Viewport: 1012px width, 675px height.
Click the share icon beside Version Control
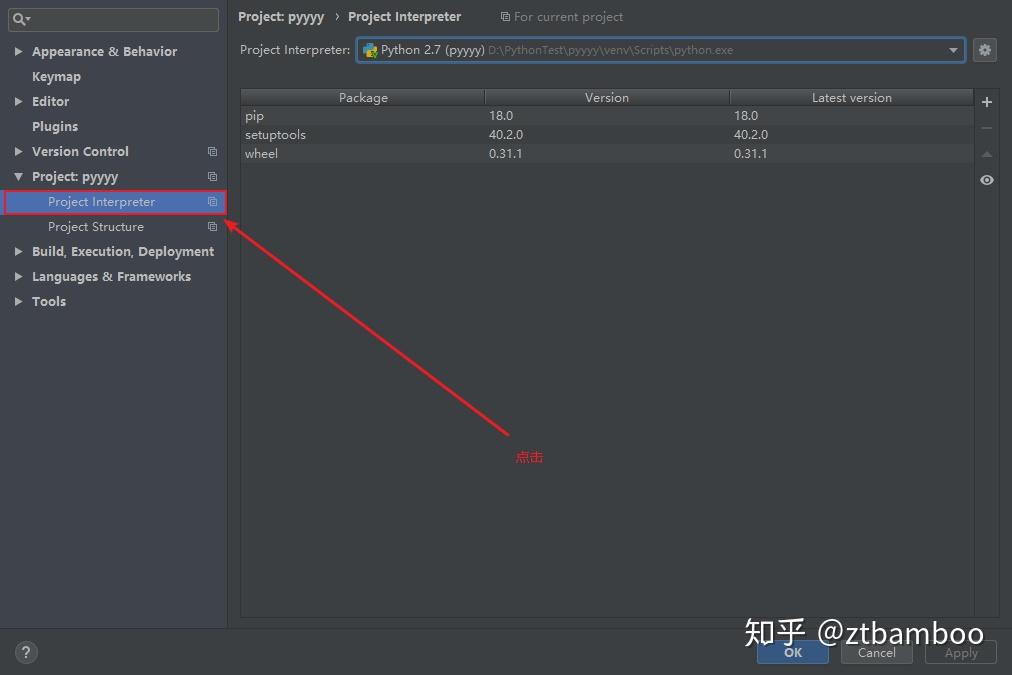[x=212, y=151]
